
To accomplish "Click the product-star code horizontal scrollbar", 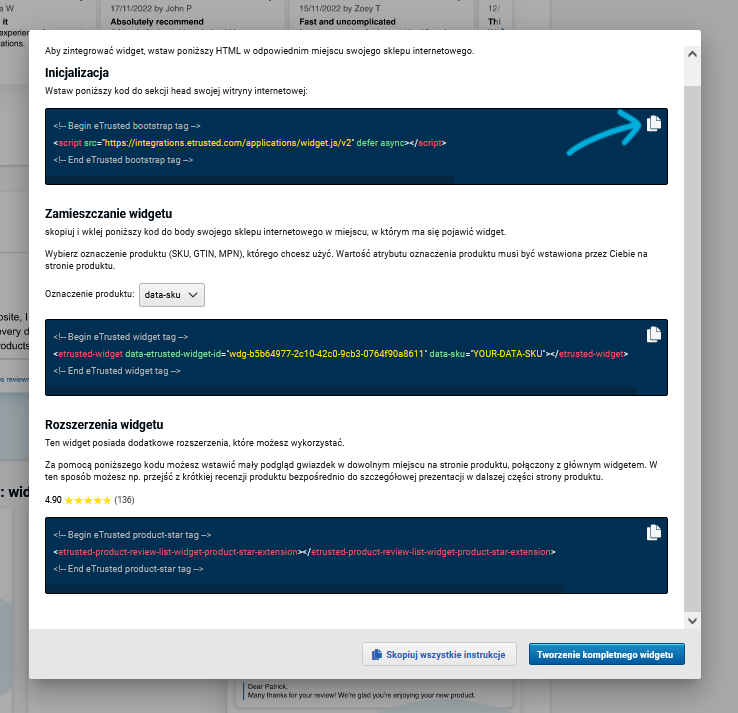I will tap(305, 589).
